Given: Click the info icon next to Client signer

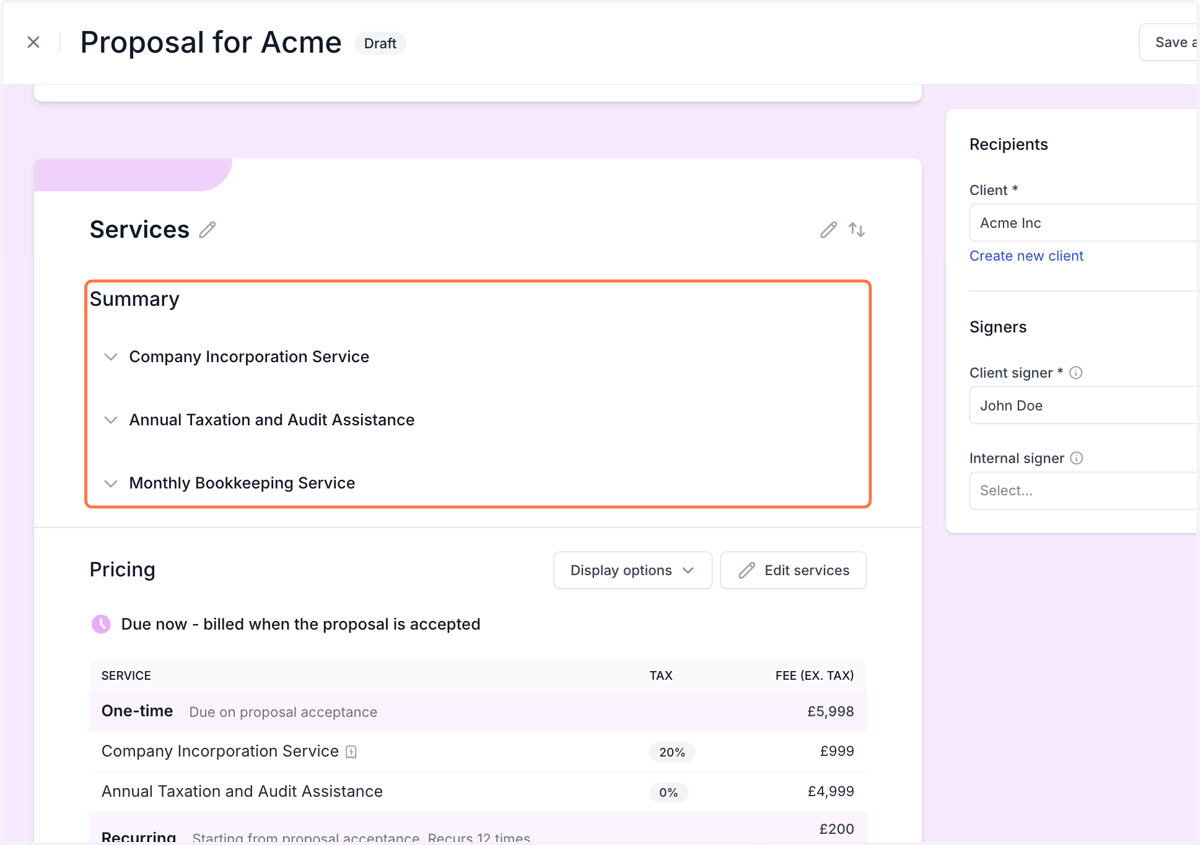Looking at the screenshot, I should pos(1076,373).
